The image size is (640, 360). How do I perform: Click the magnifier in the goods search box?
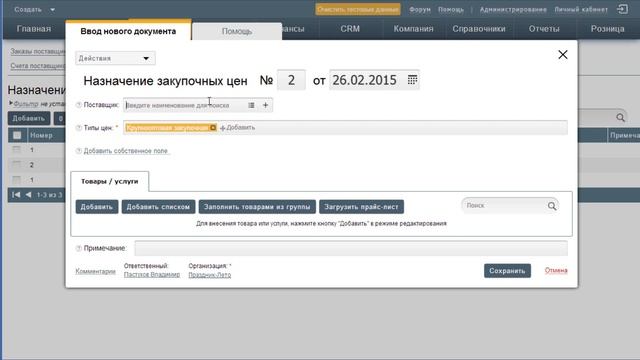click(552, 206)
